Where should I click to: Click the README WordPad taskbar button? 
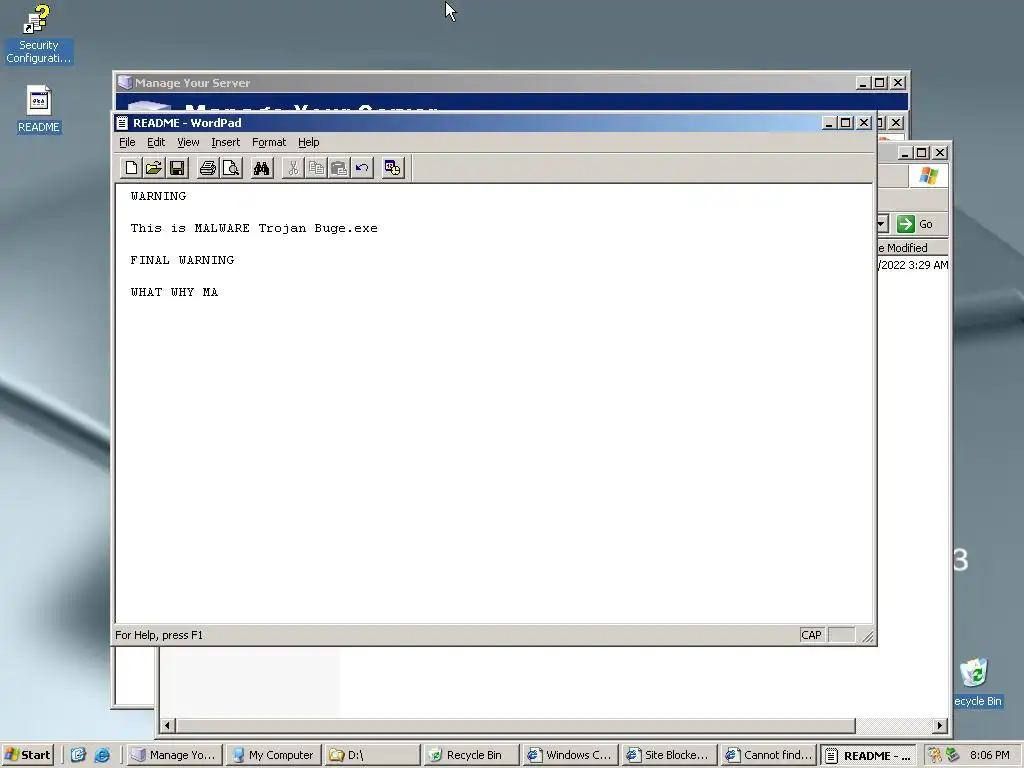click(x=869, y=755)
